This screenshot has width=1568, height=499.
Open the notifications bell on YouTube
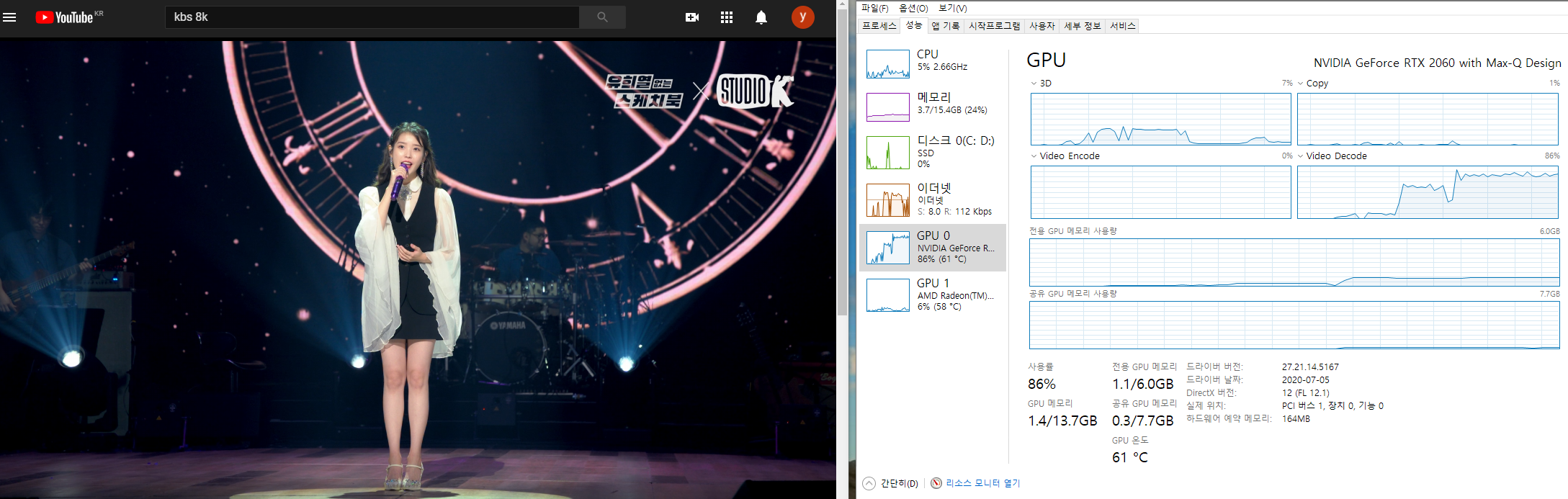[x=761, y=17]
